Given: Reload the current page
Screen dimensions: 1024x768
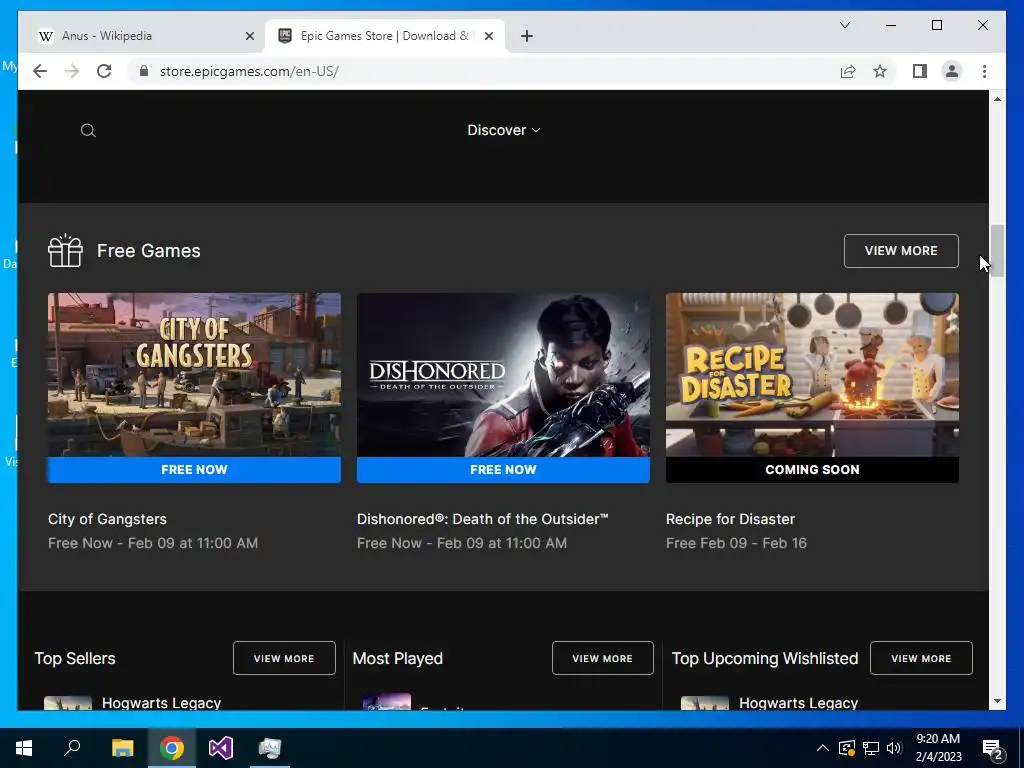Looking at the screenshot, I should [104, 71].
